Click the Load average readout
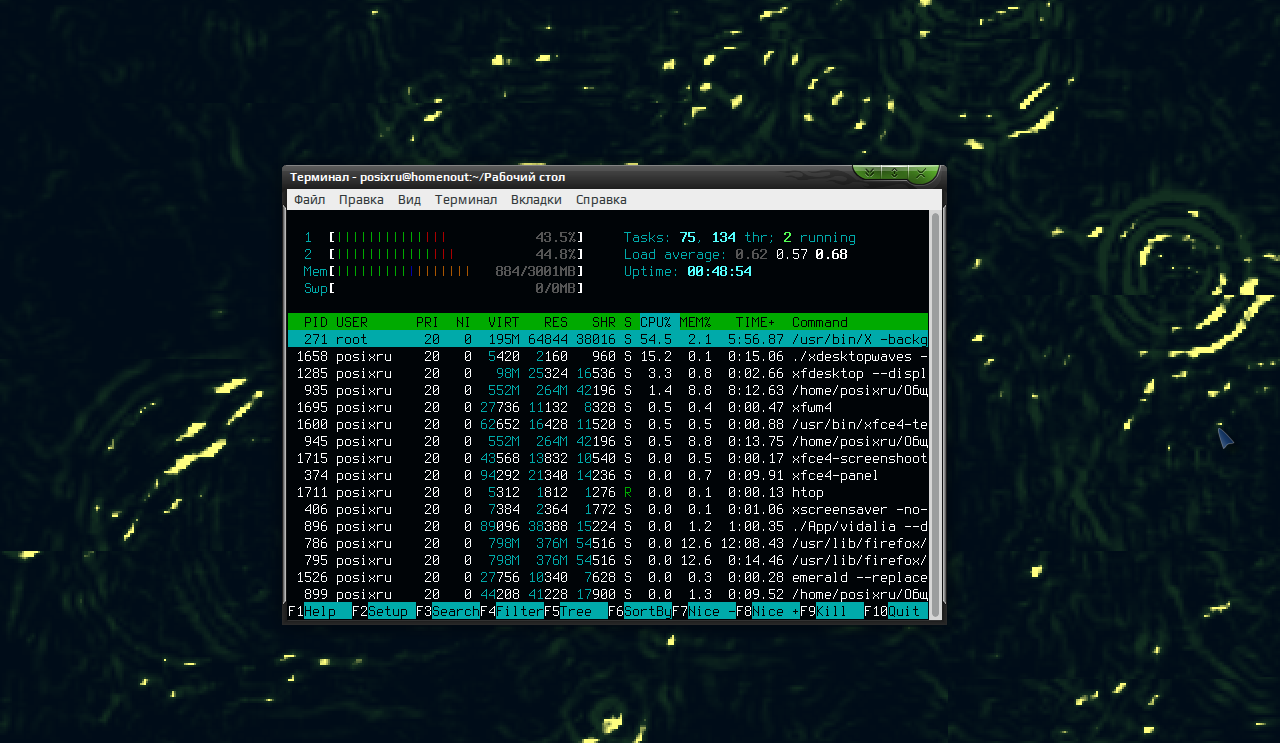1280x743 pixels. (735, 254)
